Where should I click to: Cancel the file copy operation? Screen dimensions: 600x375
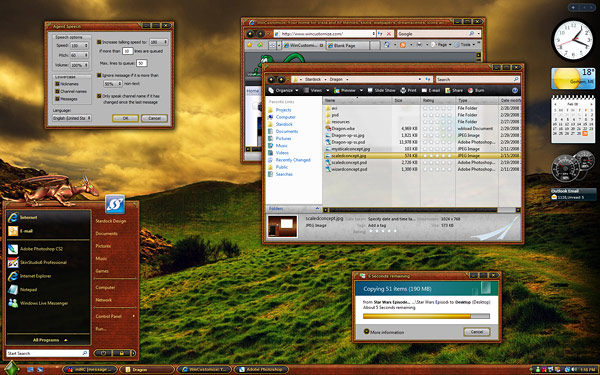pyautogui.click(x=476, y=332)
